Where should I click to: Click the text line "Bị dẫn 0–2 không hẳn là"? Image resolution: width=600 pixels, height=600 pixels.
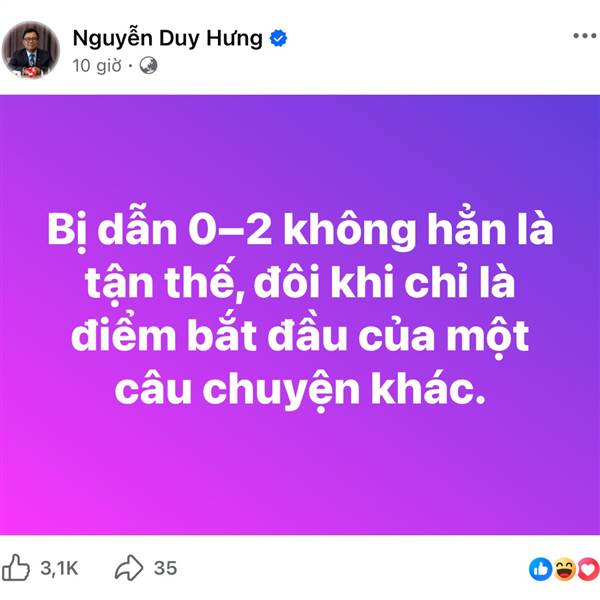300,231
